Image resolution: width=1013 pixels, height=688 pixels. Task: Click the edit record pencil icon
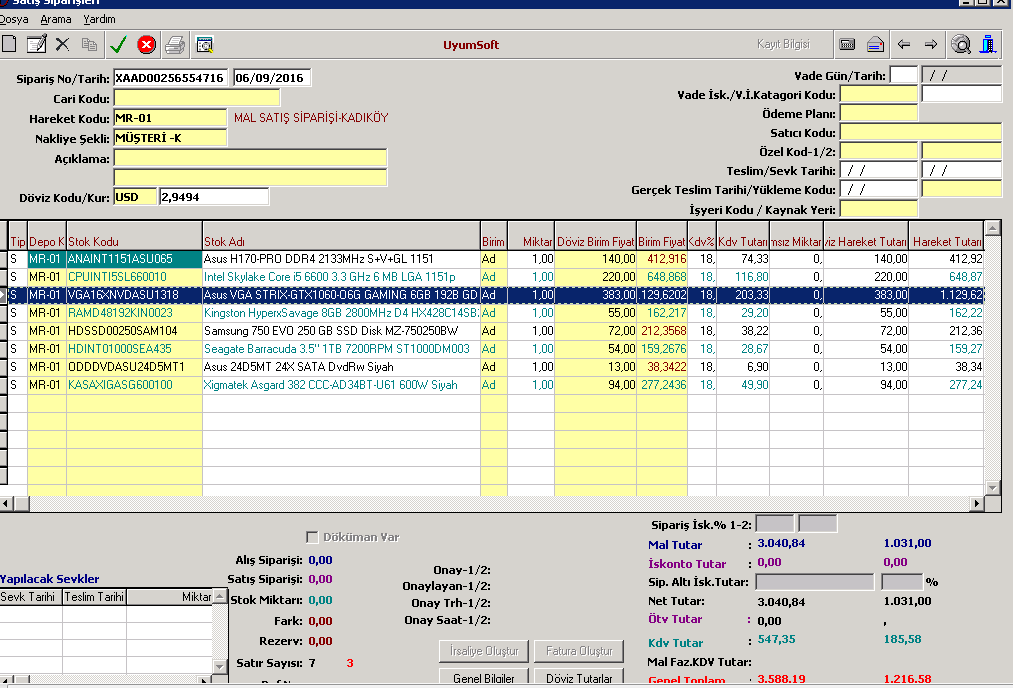pos(37,44)
